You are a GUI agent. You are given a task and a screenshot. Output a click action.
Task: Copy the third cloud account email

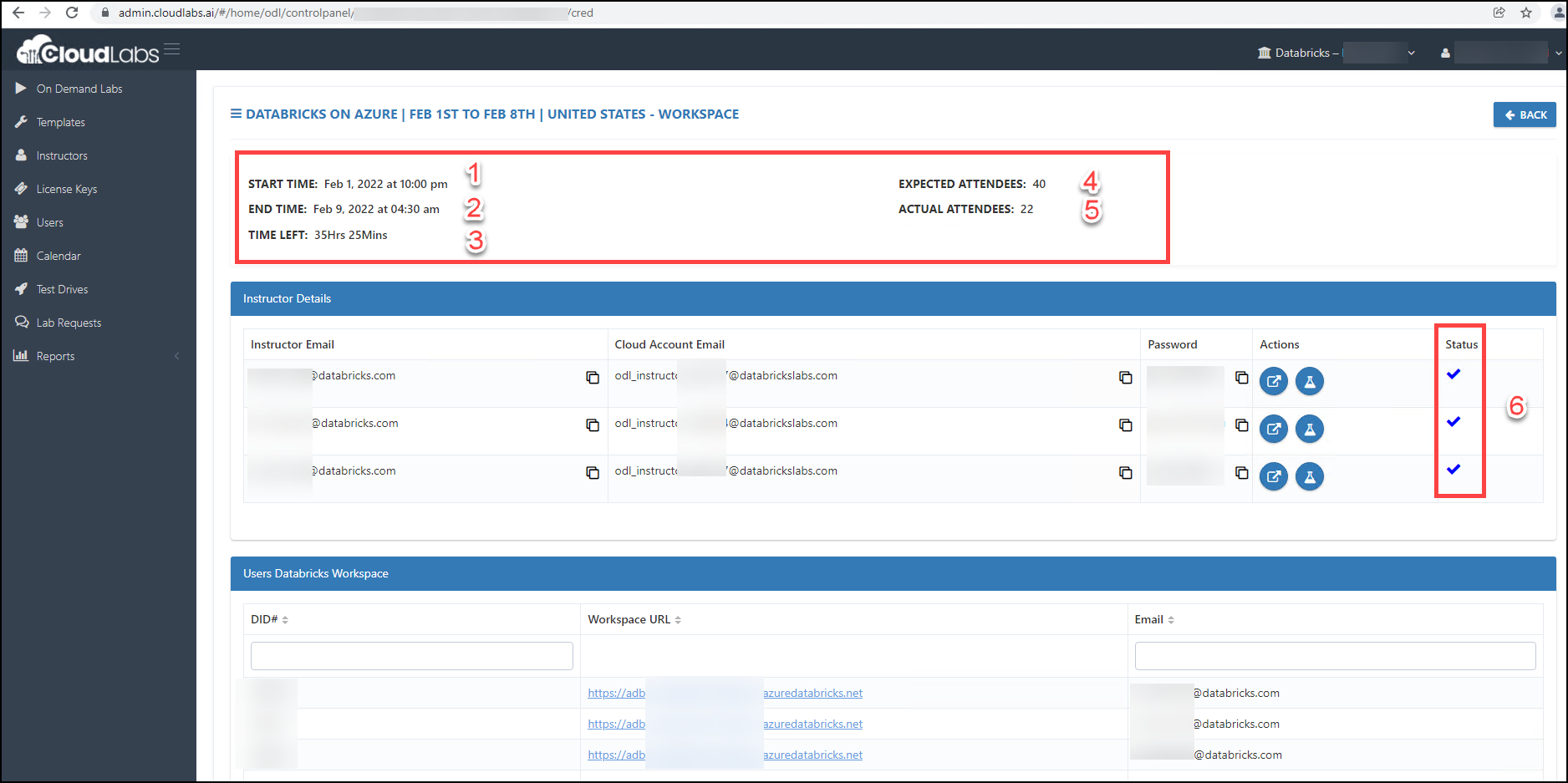click(1126, 473)
